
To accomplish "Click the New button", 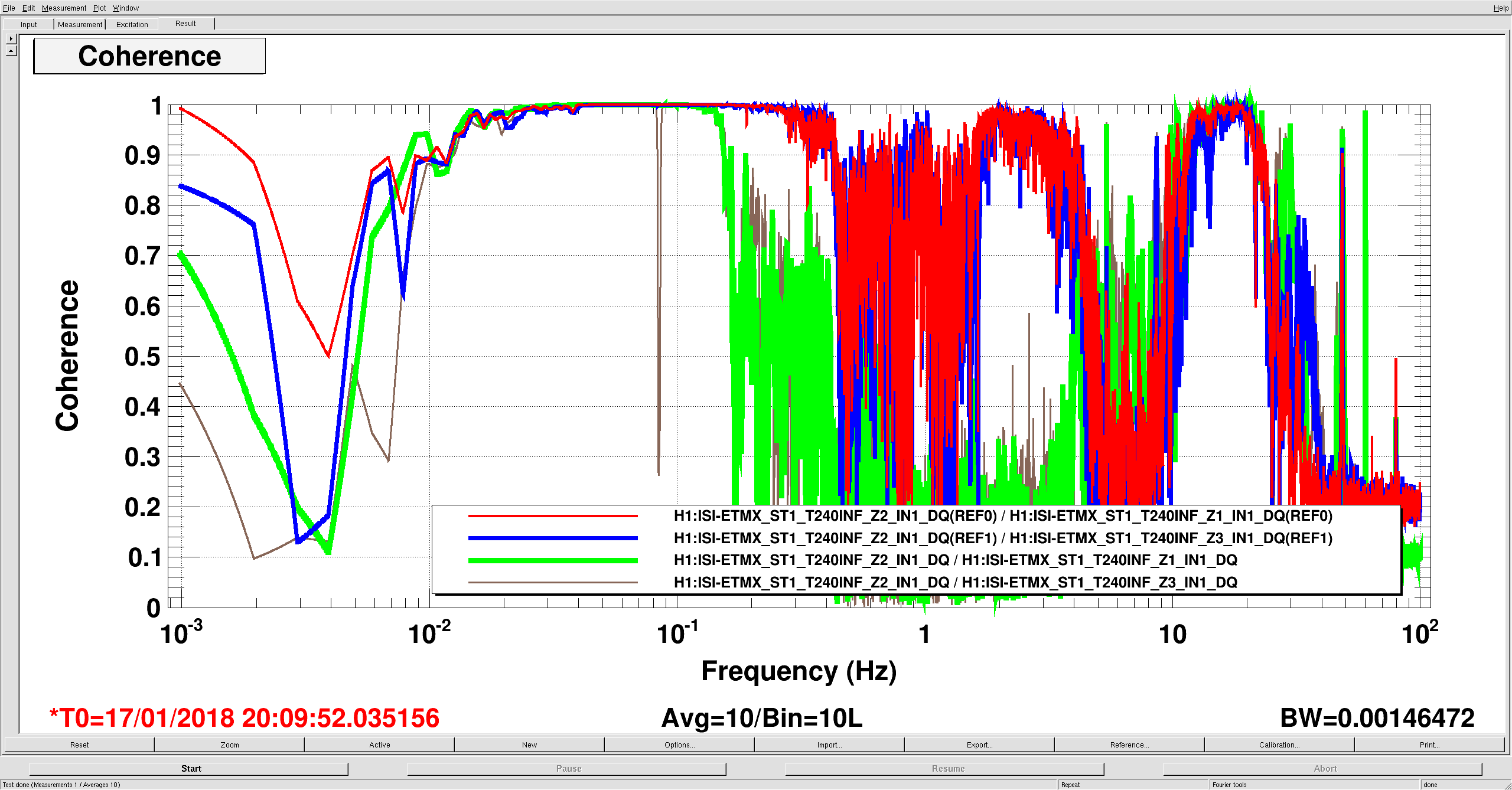I will [x=529, y=745].
